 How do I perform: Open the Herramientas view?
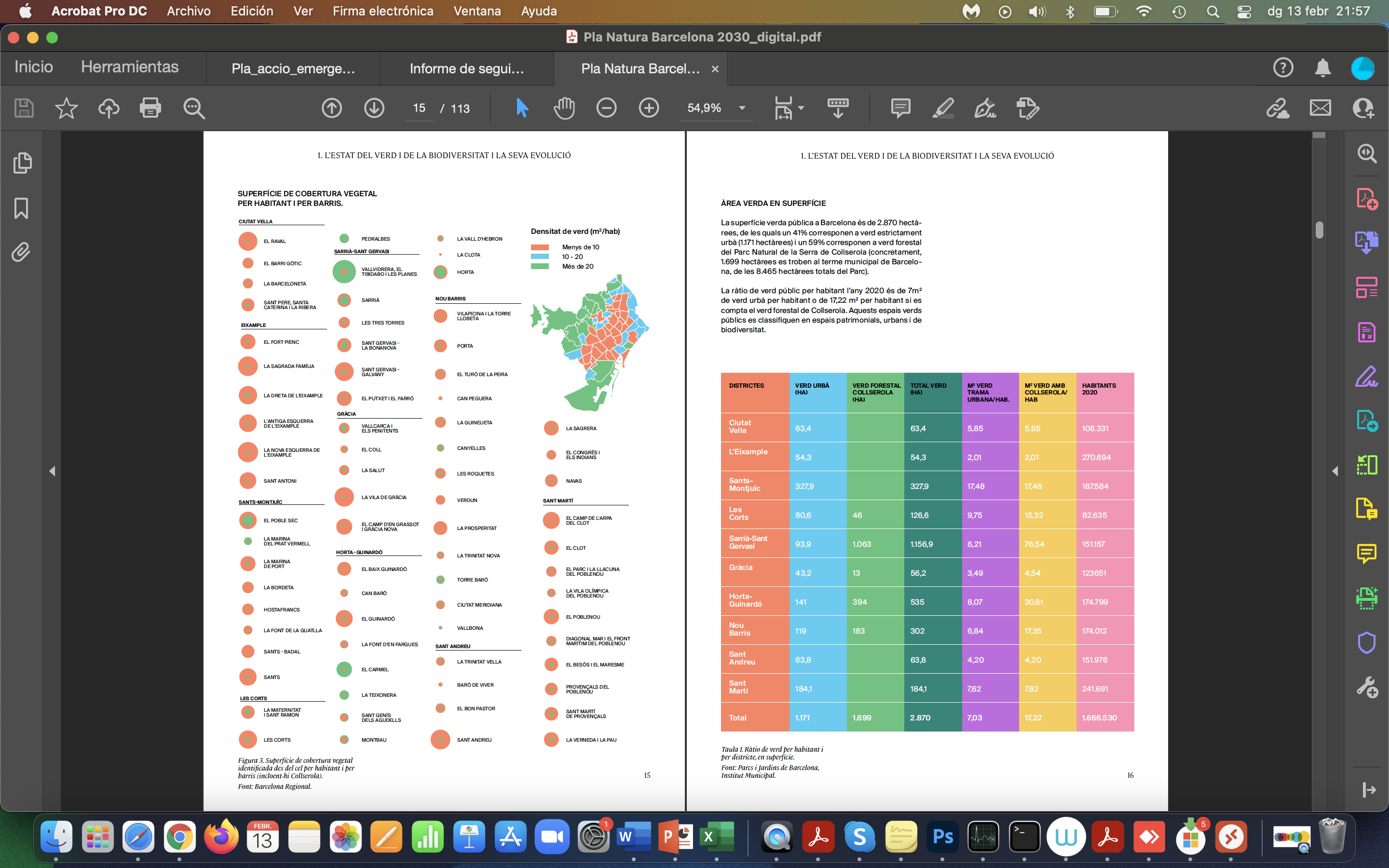pos(130,67)
